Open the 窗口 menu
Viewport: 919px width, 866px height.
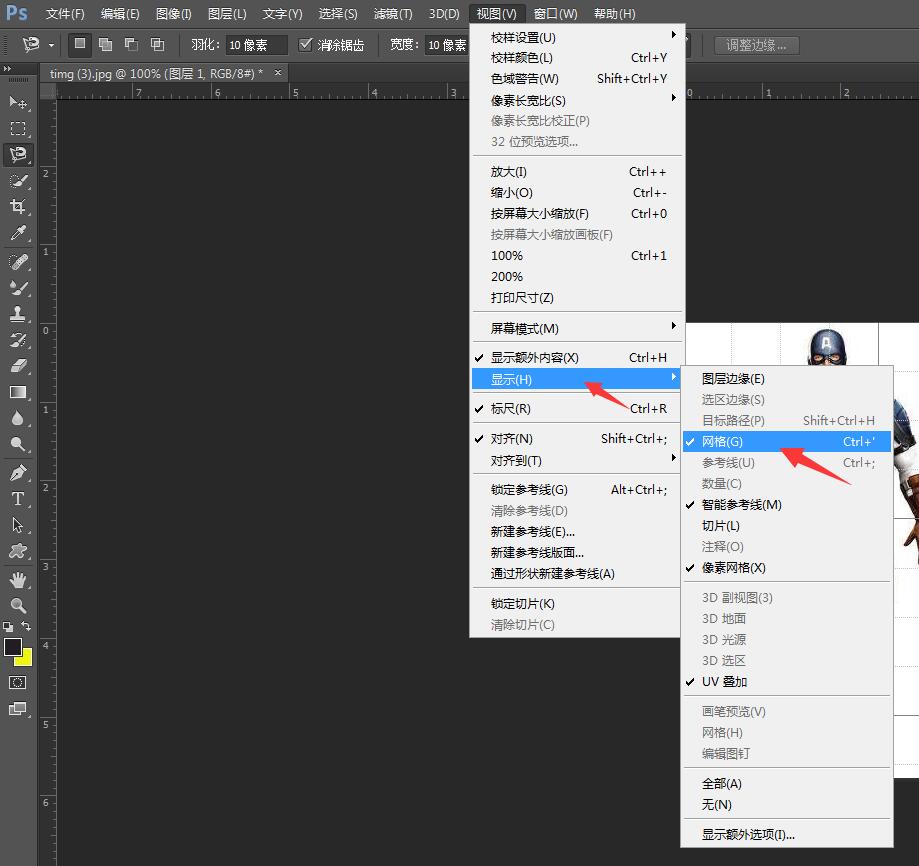(x=554, y=13)
